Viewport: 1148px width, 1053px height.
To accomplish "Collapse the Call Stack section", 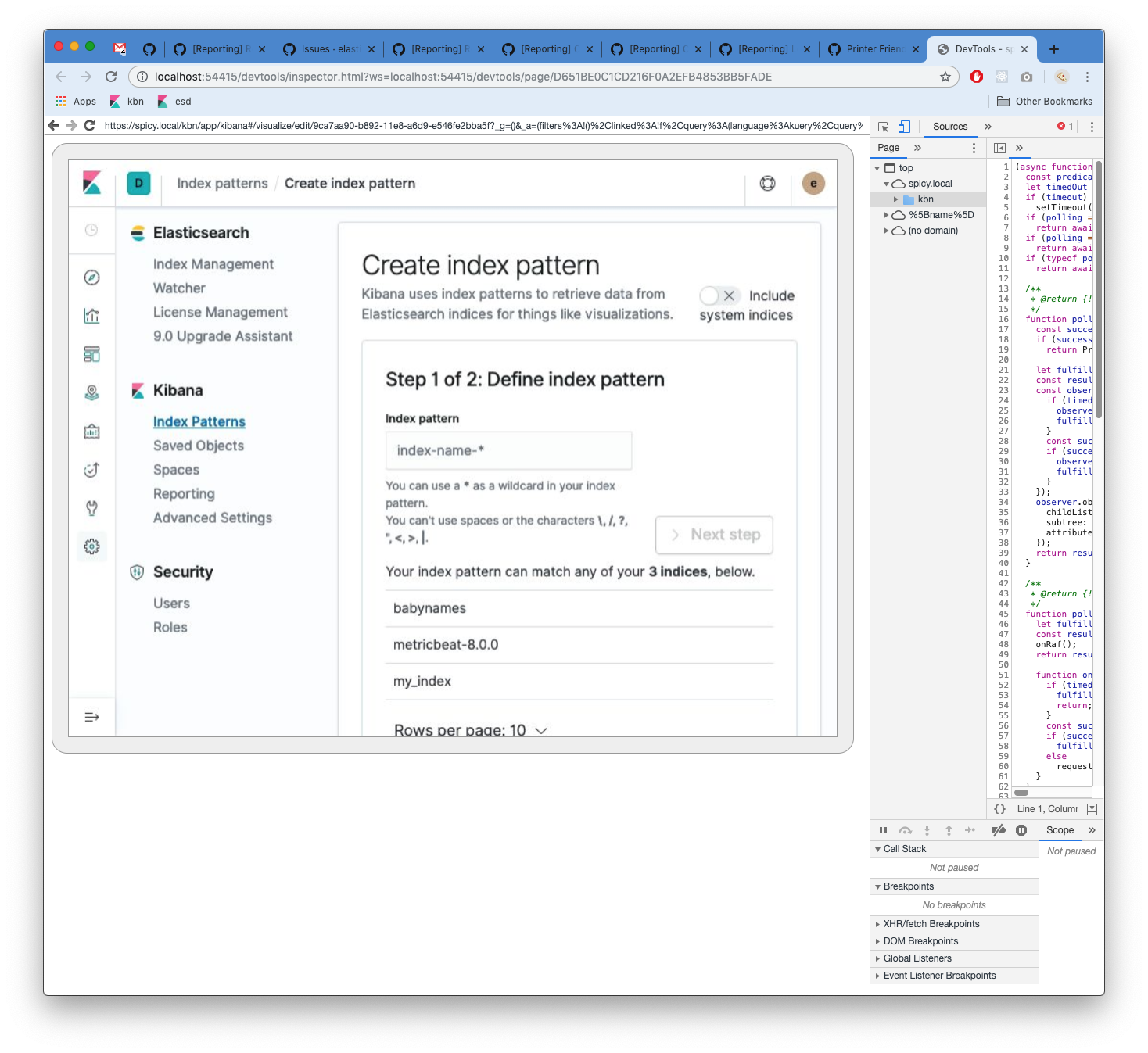I will (x=878, y=848).
